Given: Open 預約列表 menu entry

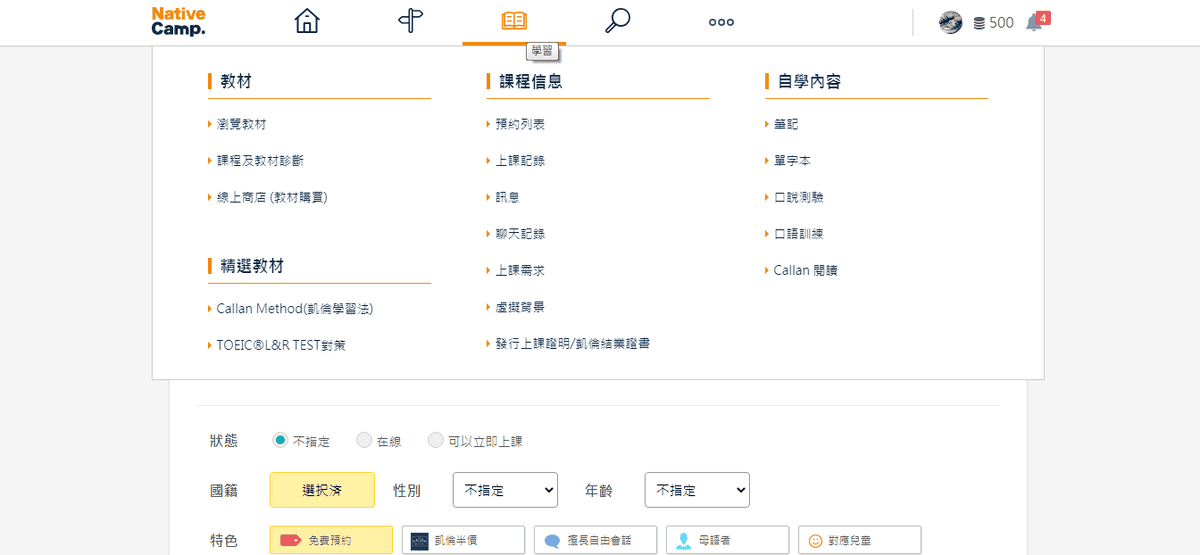Looking at the screenshot, I should (520, 124).
